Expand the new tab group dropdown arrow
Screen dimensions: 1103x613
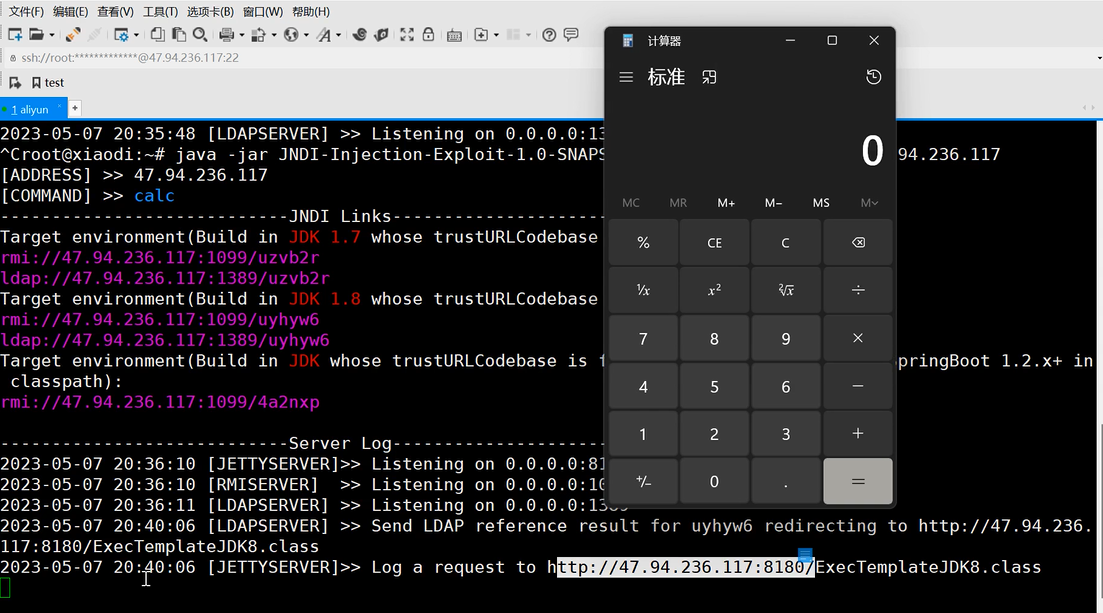point(496,35)
